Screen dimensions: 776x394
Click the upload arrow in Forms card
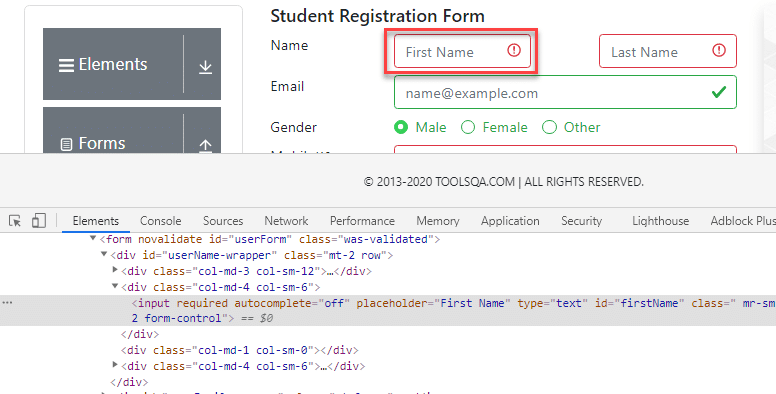[x=205, y=145]
